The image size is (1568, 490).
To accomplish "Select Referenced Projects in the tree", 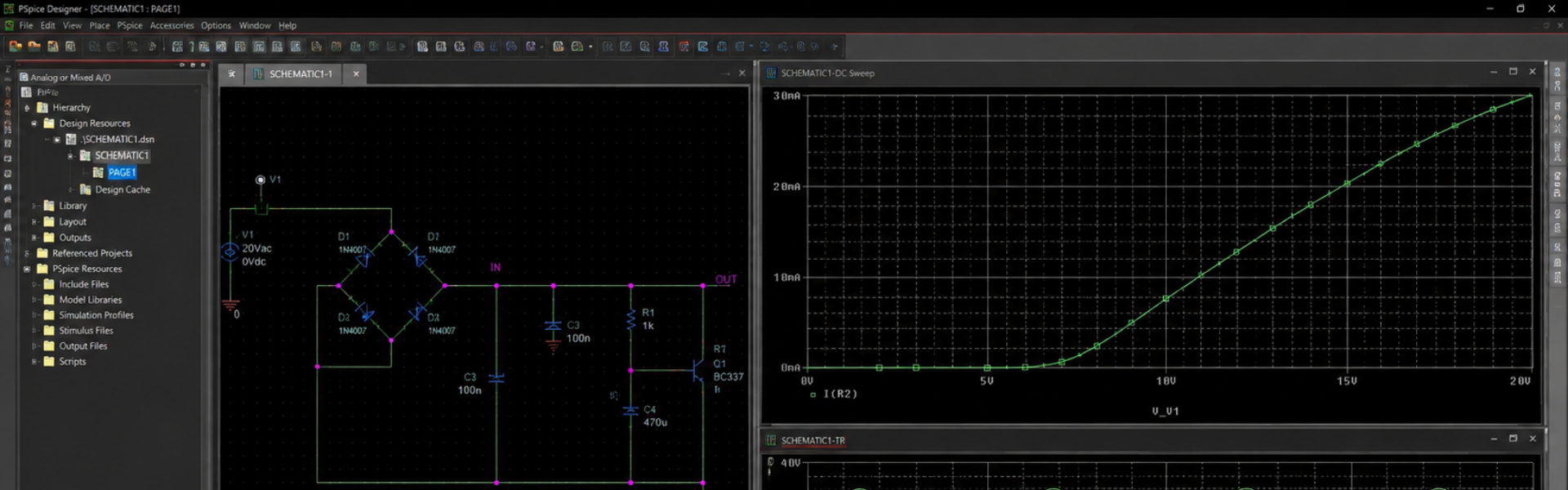I will [x=92, y=253].
